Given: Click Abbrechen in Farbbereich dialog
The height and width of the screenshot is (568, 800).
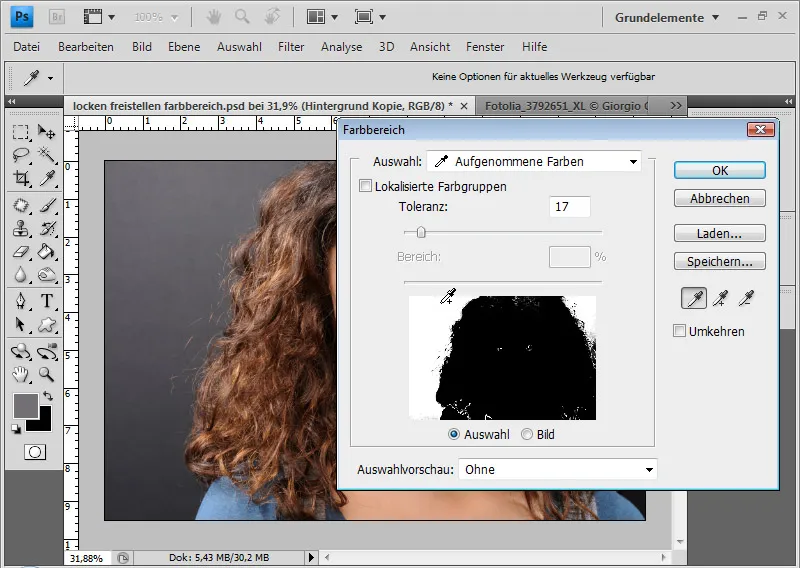Looking at the screenshot, I should coord(720,199).
